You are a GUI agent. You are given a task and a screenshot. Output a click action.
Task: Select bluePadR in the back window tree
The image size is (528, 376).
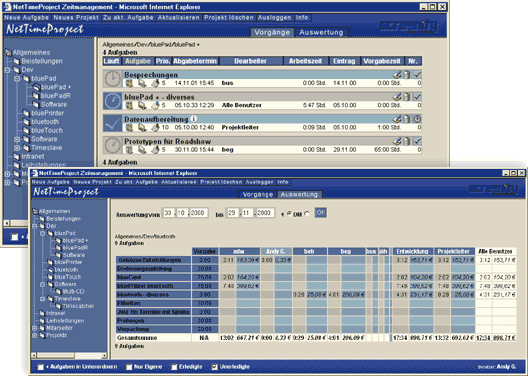pos(56,96)
